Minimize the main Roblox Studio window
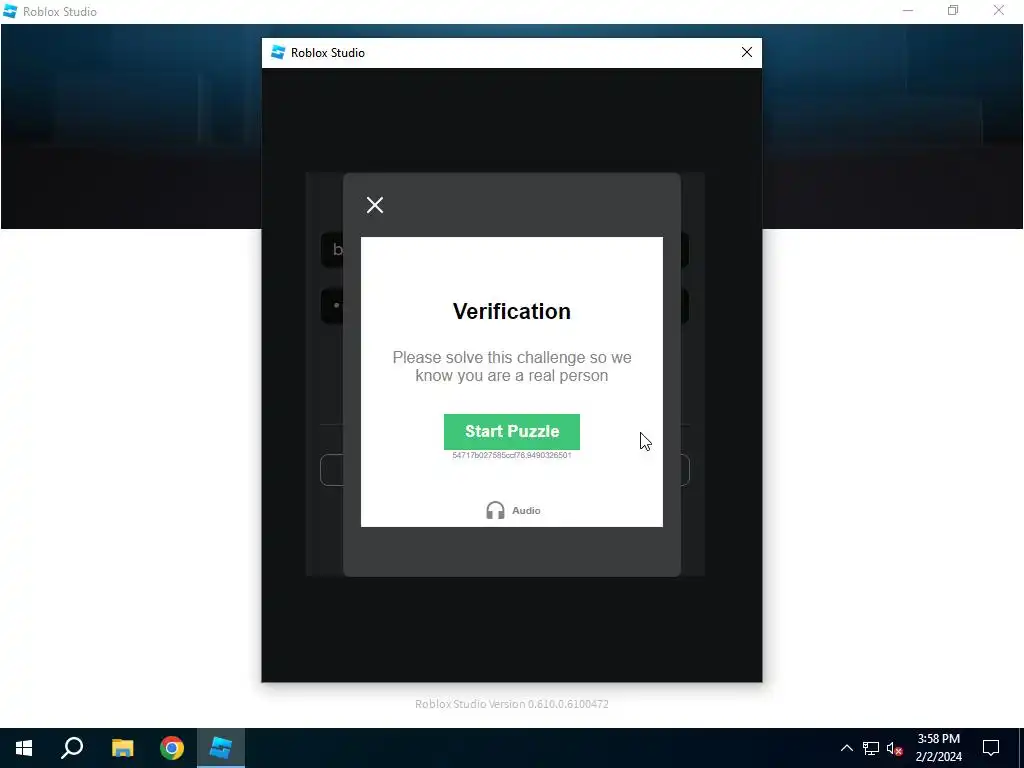This screenshot has height=768, width=1024. [x=908, y=11]
